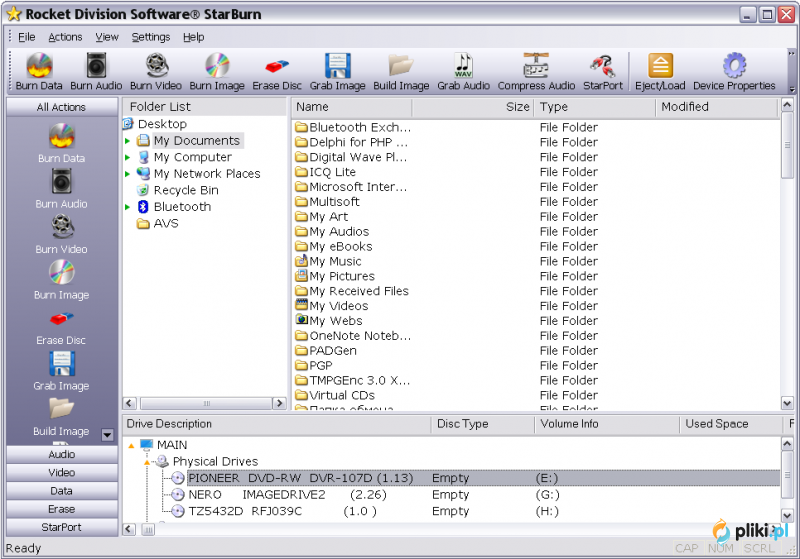This screenshot has width=800, height=559.
Task: Click Used Space column header
Action: (731, 424)
